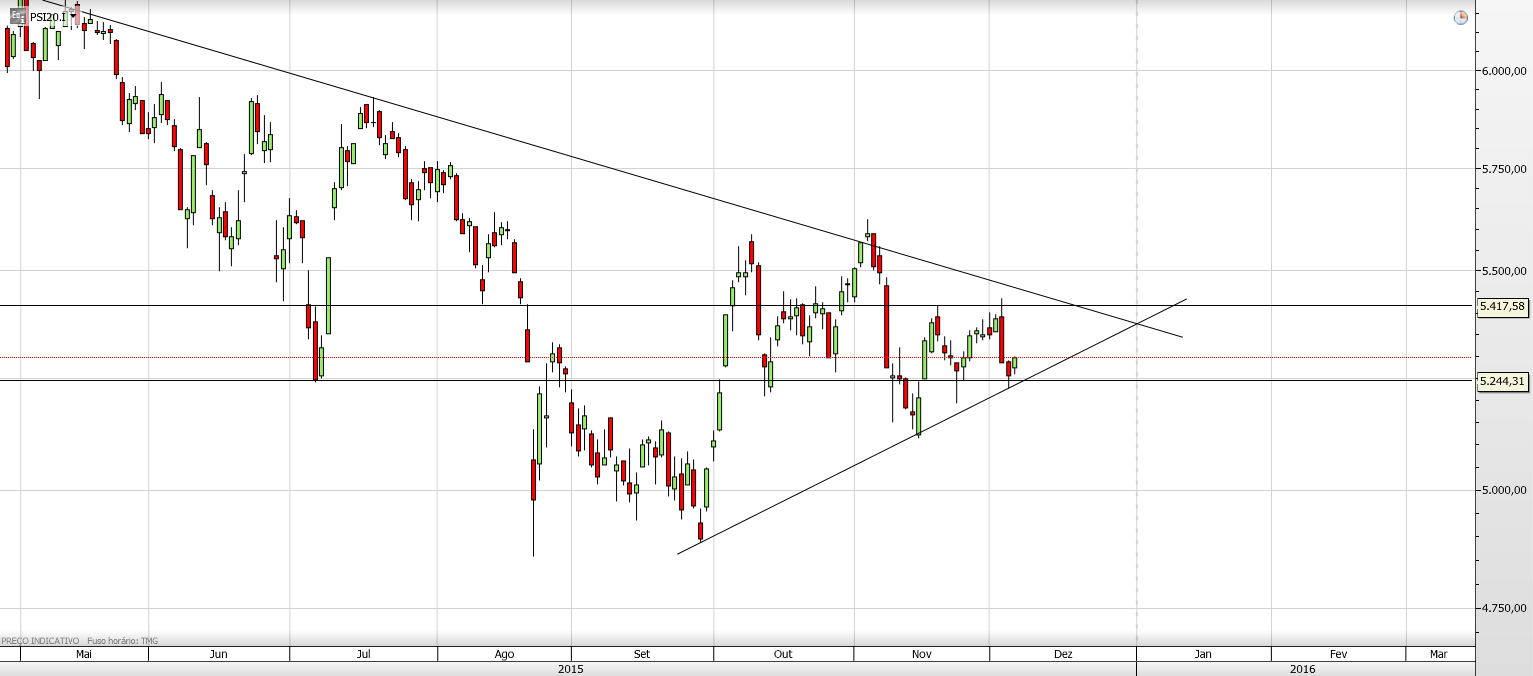Image resolution: width=1533 pixels, height=676 pixels.
Task: Click the Fuso horário: TMG text
Action: pos(123,641)
